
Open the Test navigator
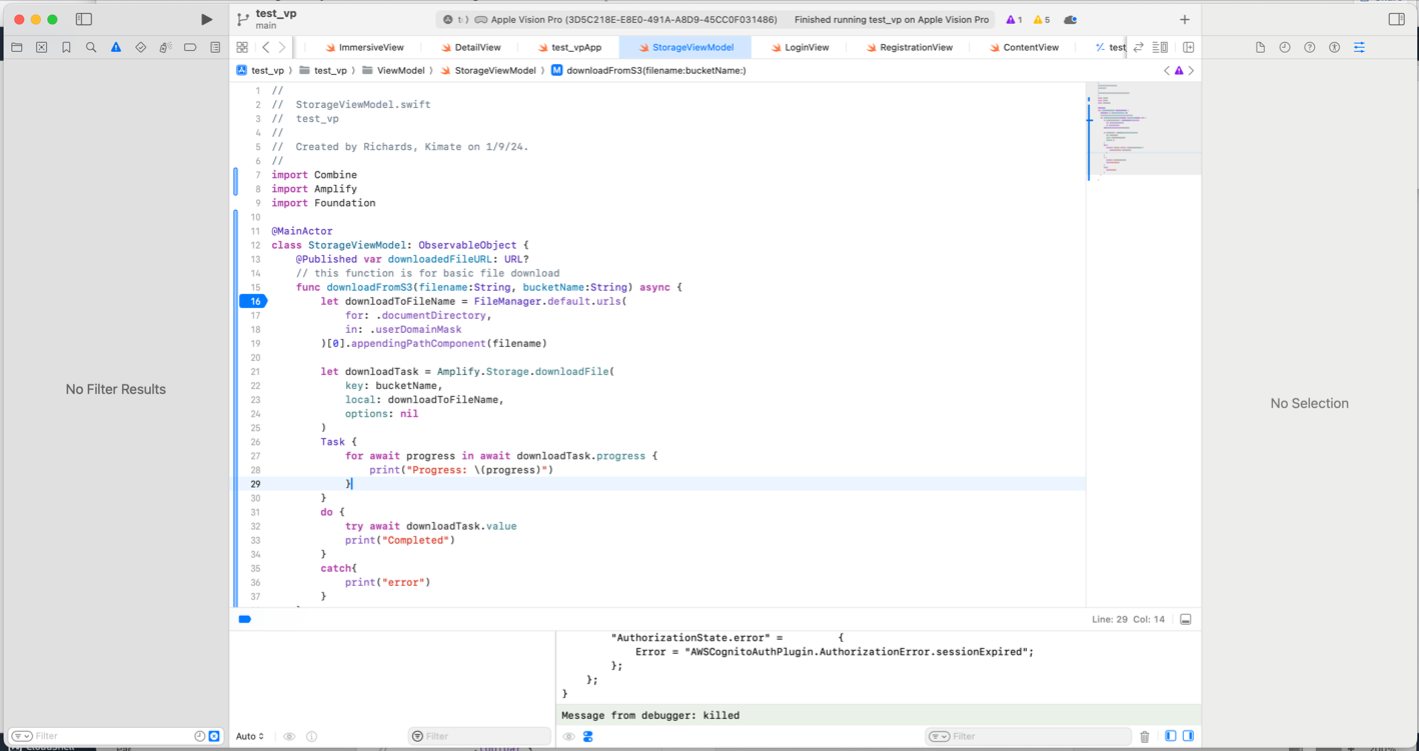(139, 46)
